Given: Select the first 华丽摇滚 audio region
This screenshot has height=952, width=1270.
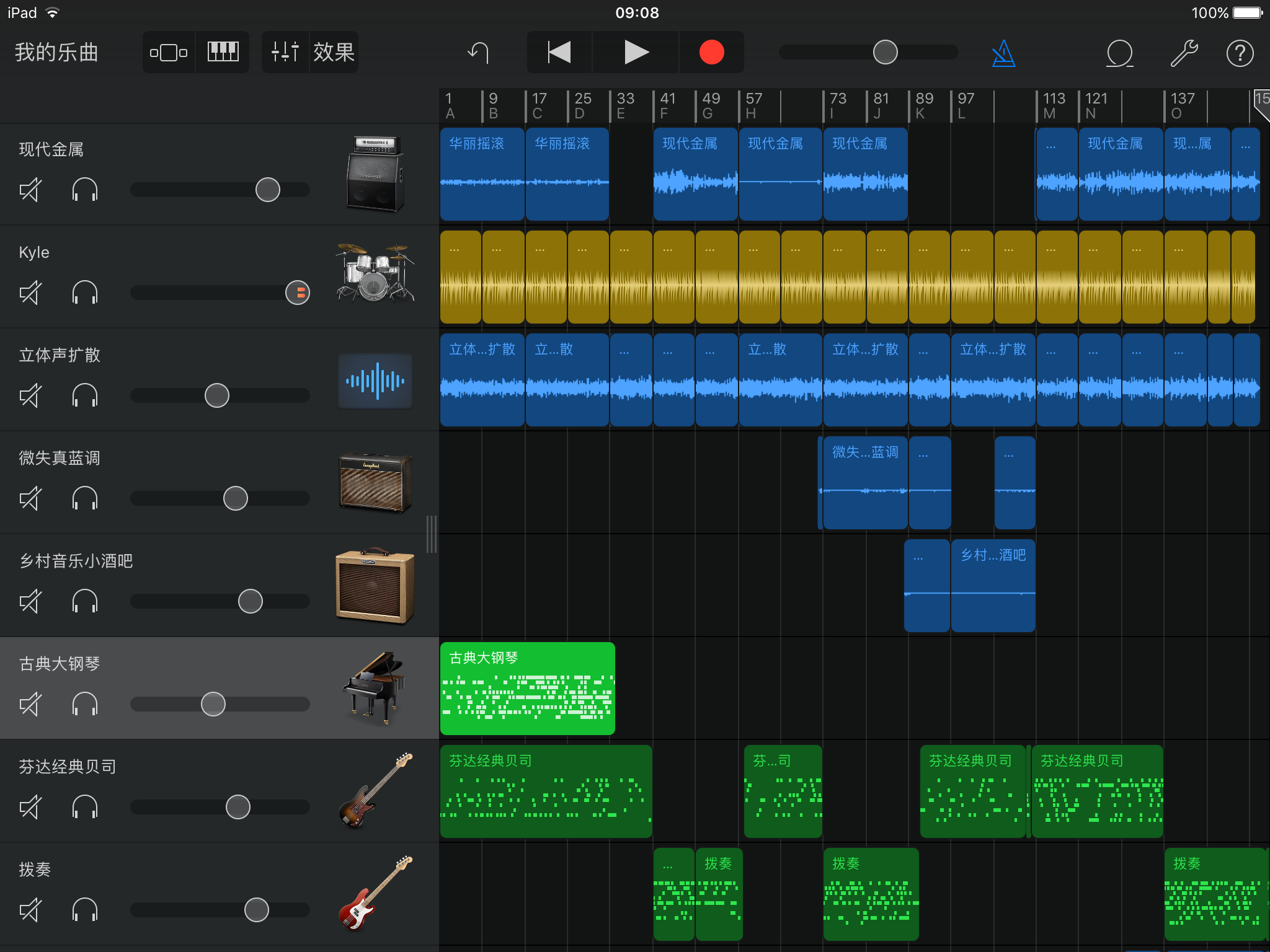Looking at the screenshot, I should point(482,174).
